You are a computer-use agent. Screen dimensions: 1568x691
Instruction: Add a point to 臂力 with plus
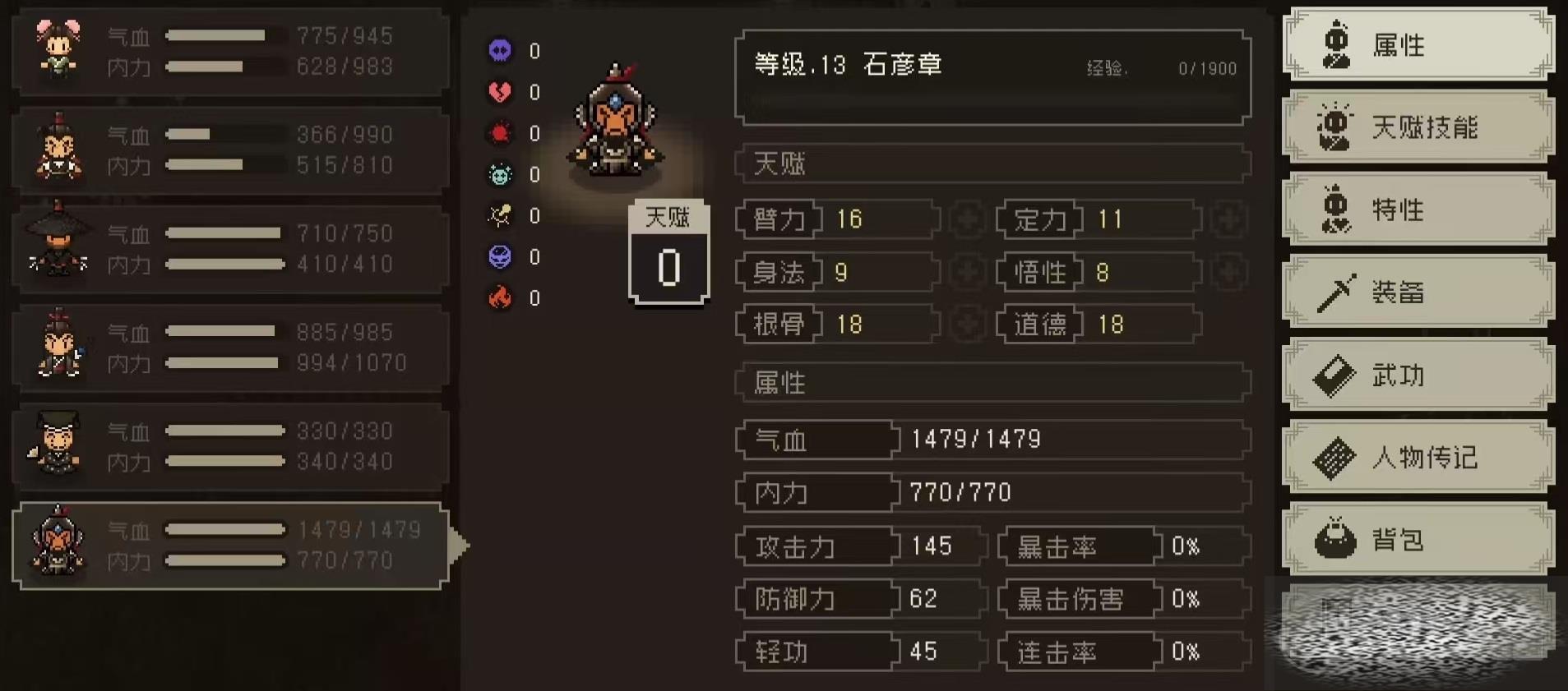(x=968, y=219)
